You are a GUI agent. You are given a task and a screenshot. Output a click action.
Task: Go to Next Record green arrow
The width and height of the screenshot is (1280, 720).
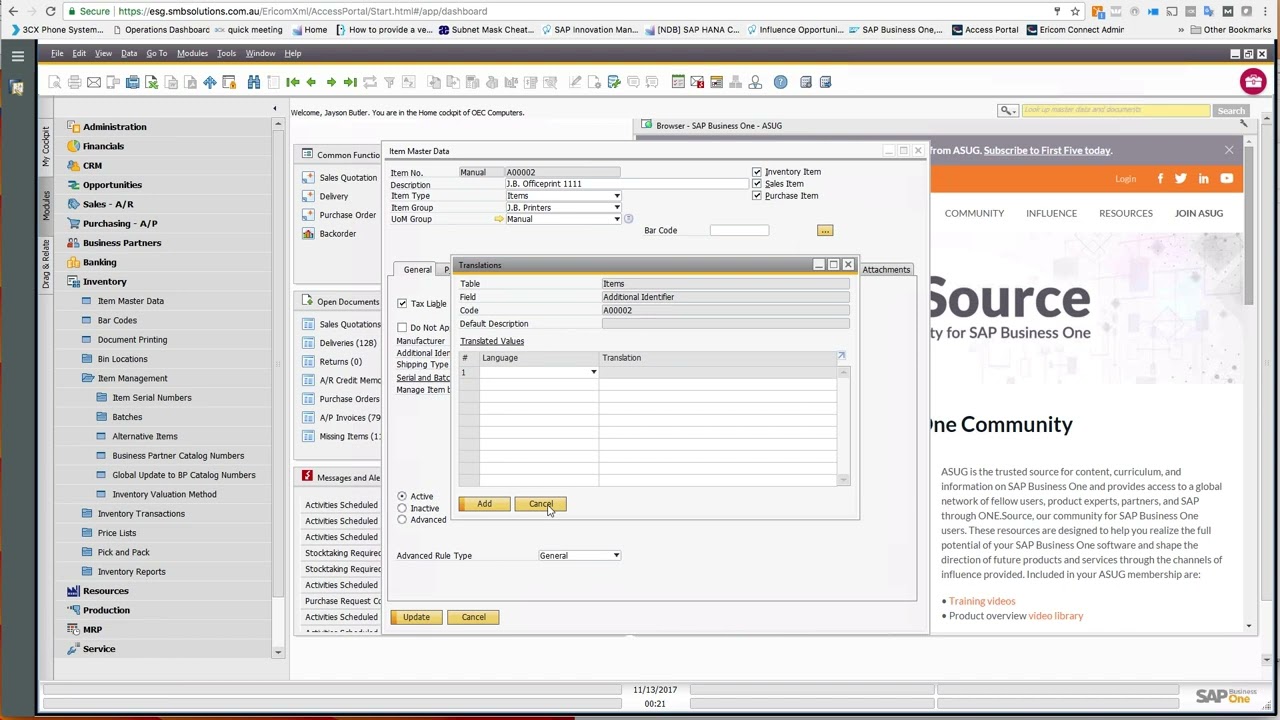(331, 82)
